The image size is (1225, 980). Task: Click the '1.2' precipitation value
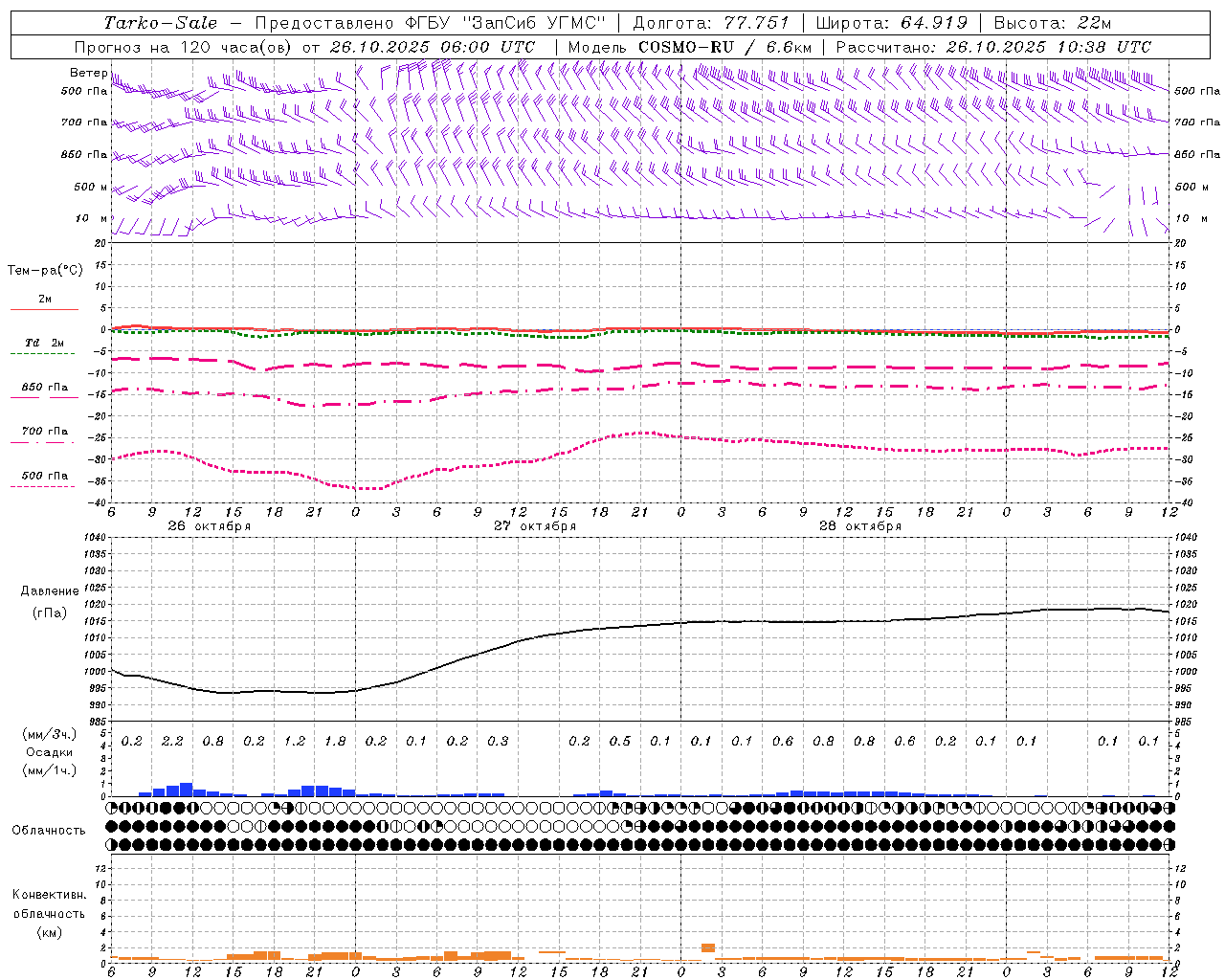295,742
